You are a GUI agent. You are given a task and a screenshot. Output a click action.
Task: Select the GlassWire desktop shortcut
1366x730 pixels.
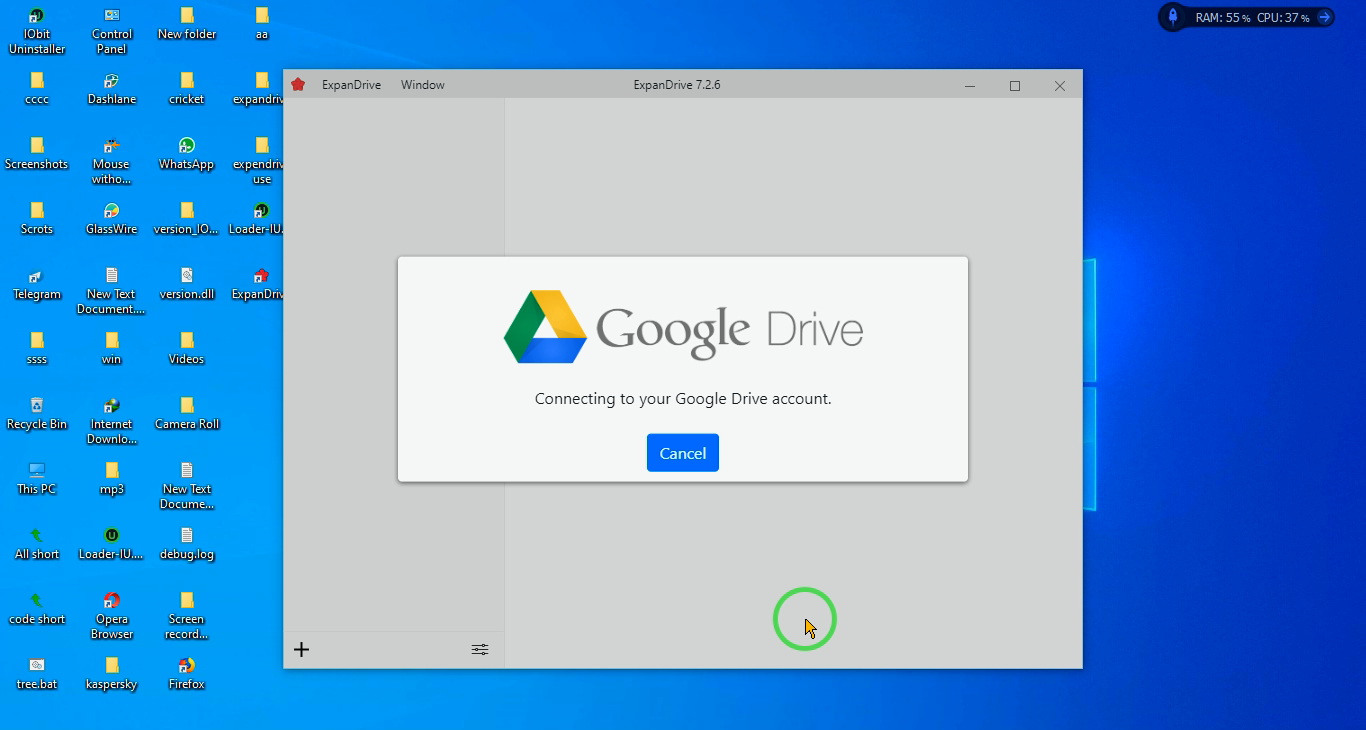112,219
